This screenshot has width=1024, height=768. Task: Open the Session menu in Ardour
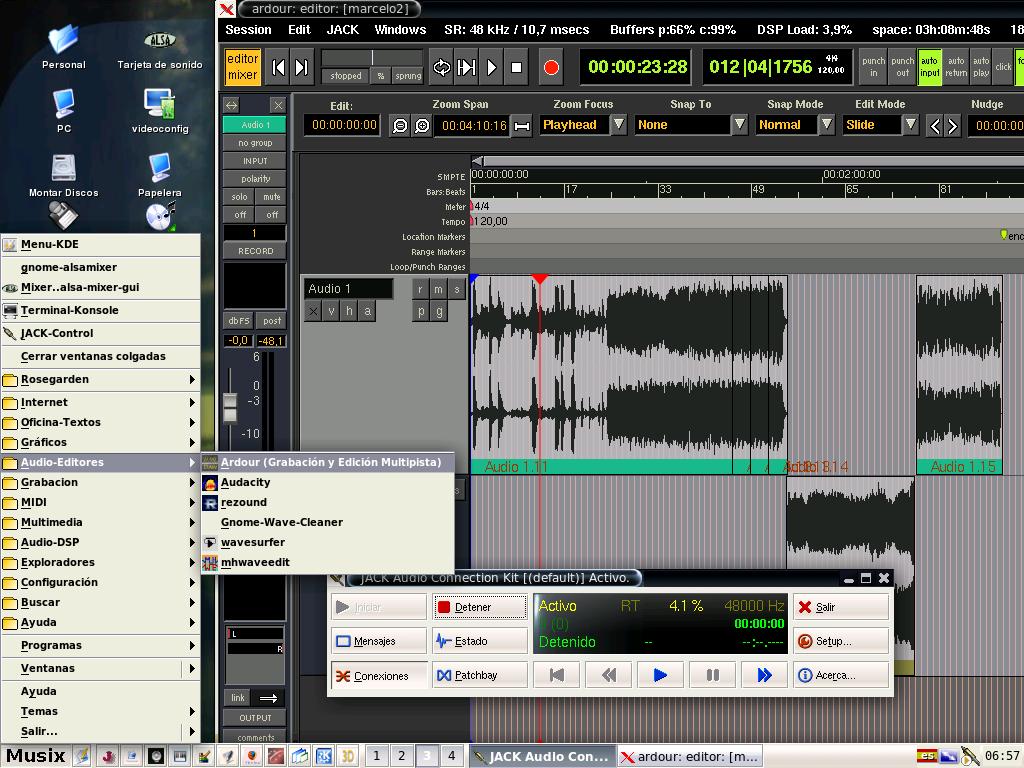248,30
